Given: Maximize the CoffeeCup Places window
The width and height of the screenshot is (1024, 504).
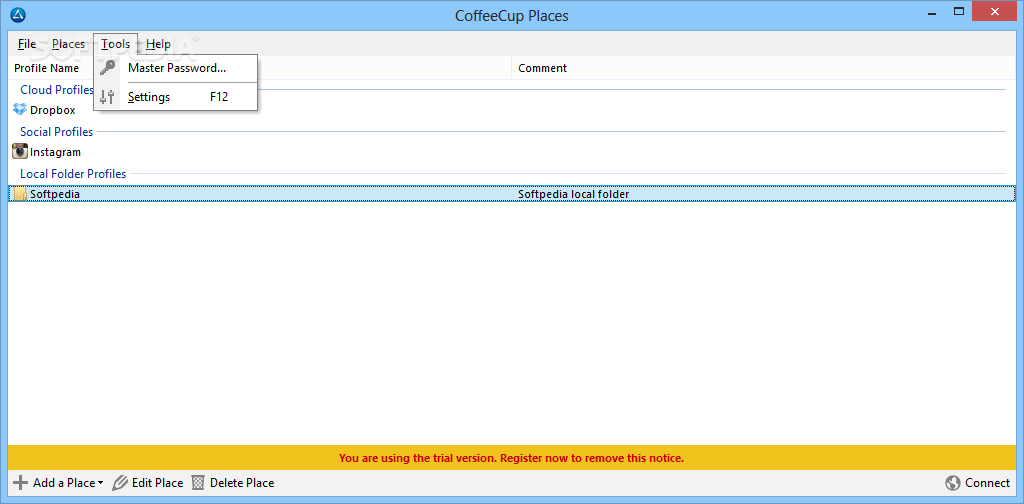Looking at the screenshot, I should 959,12.
